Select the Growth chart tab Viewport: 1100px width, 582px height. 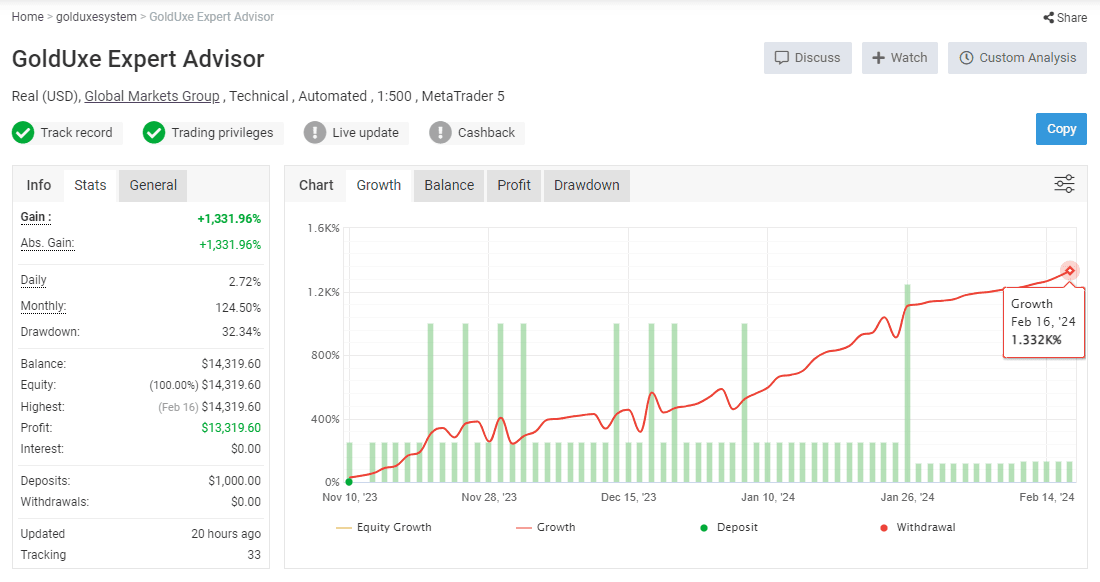pyautogui.click(x=379, y=185)
